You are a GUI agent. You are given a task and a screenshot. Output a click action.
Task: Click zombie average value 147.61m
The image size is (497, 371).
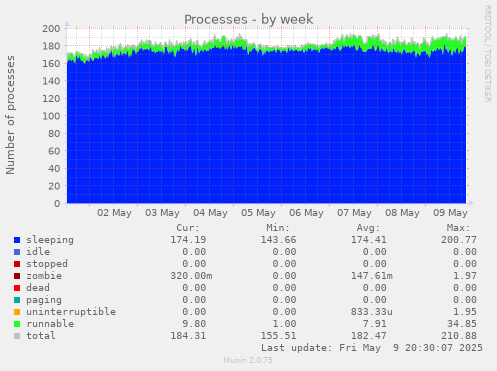[372, 276]
